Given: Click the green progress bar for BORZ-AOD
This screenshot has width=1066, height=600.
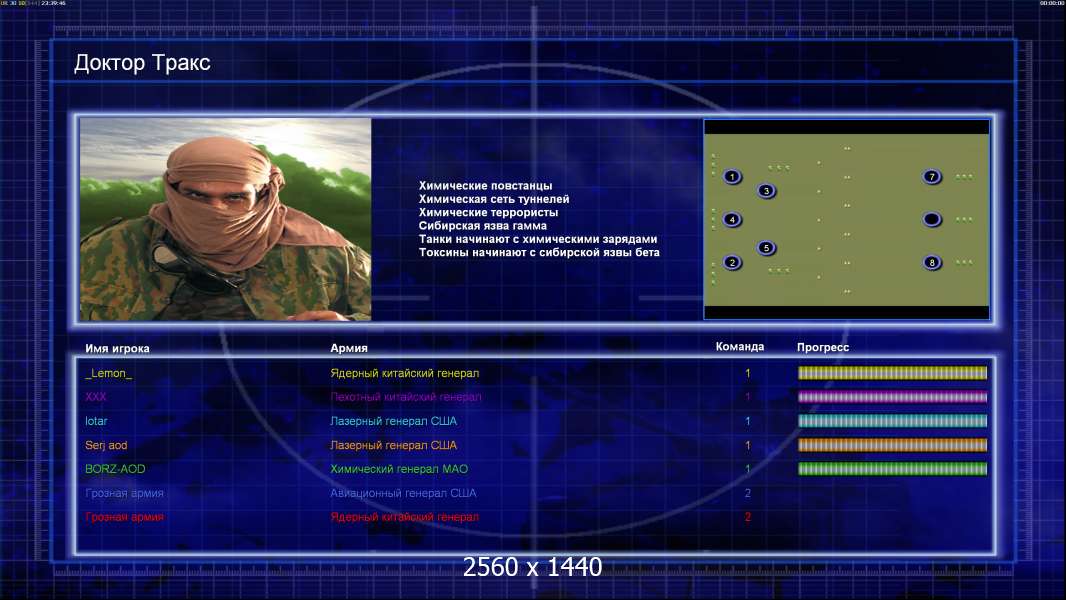Looking at the screenshot, I should tap(892, 469).
